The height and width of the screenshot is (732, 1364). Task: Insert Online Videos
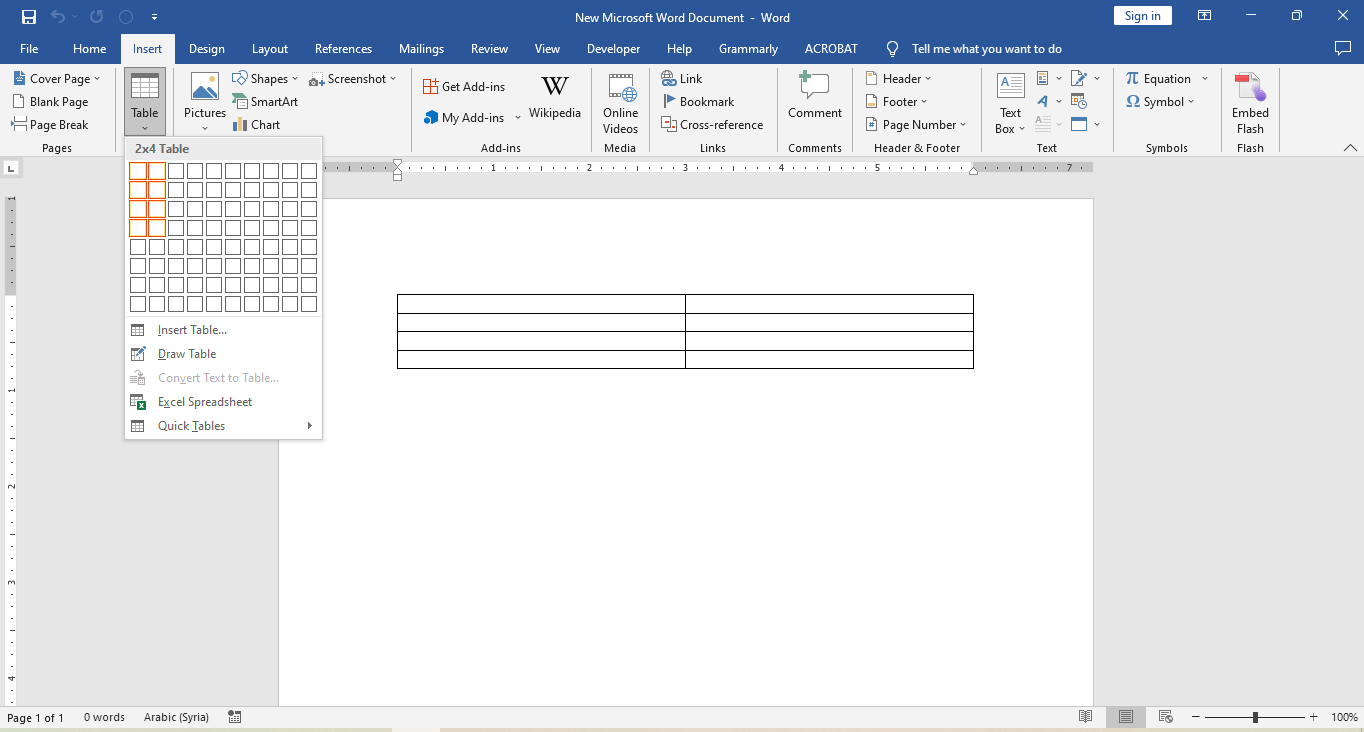pyautogui.click(x=620, y=103)
